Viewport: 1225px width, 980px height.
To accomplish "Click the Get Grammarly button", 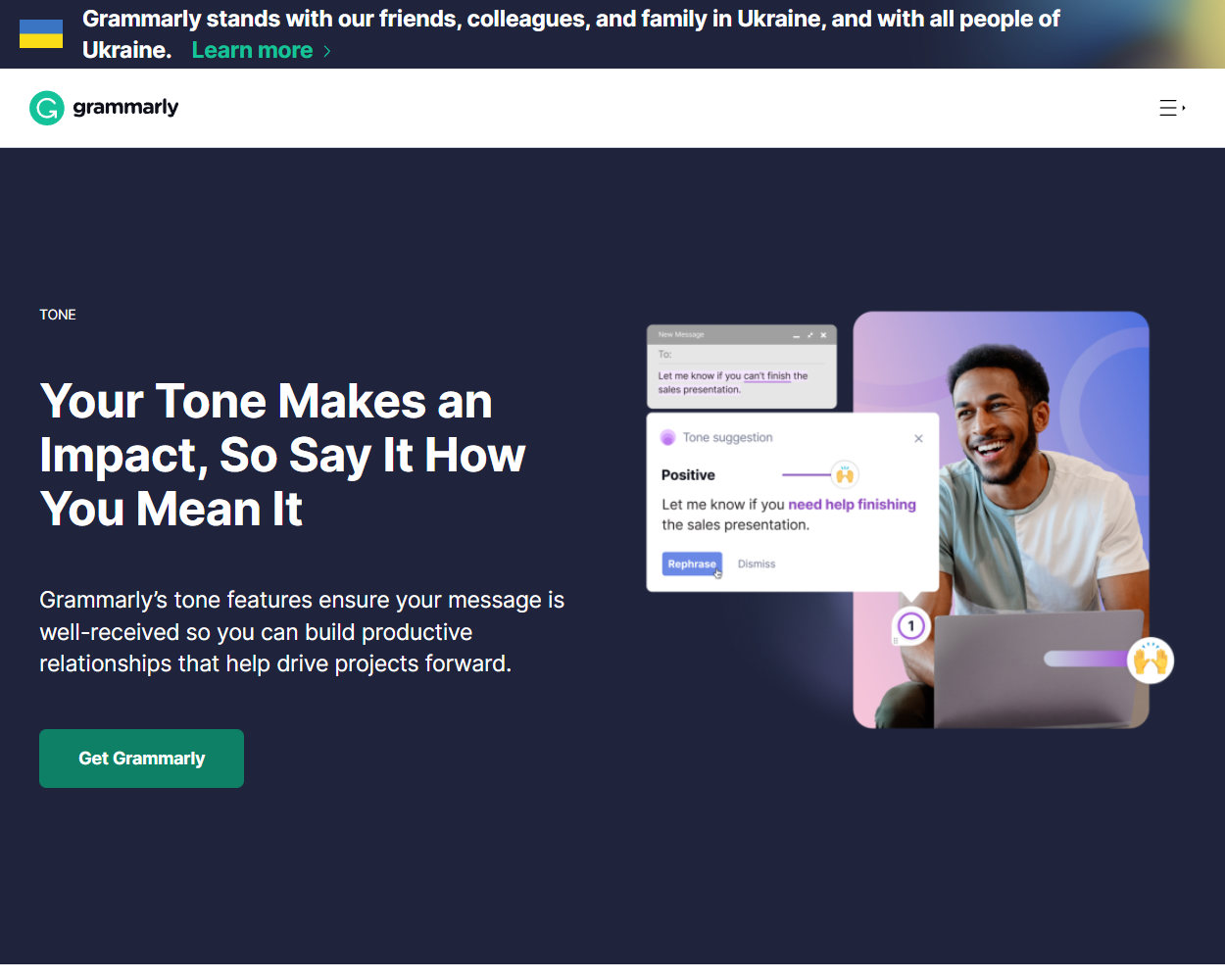I will (x=141, y=758).
